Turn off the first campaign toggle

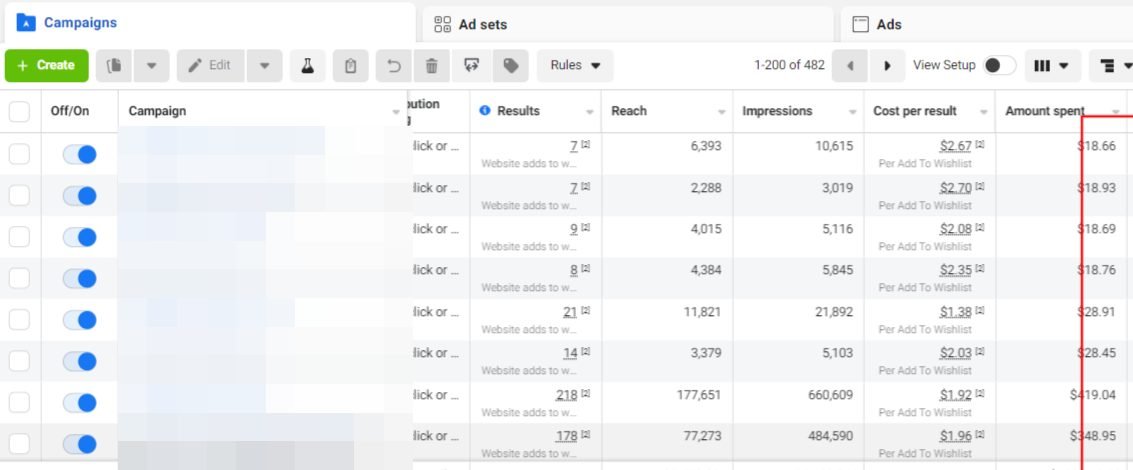tap(79, 154)
